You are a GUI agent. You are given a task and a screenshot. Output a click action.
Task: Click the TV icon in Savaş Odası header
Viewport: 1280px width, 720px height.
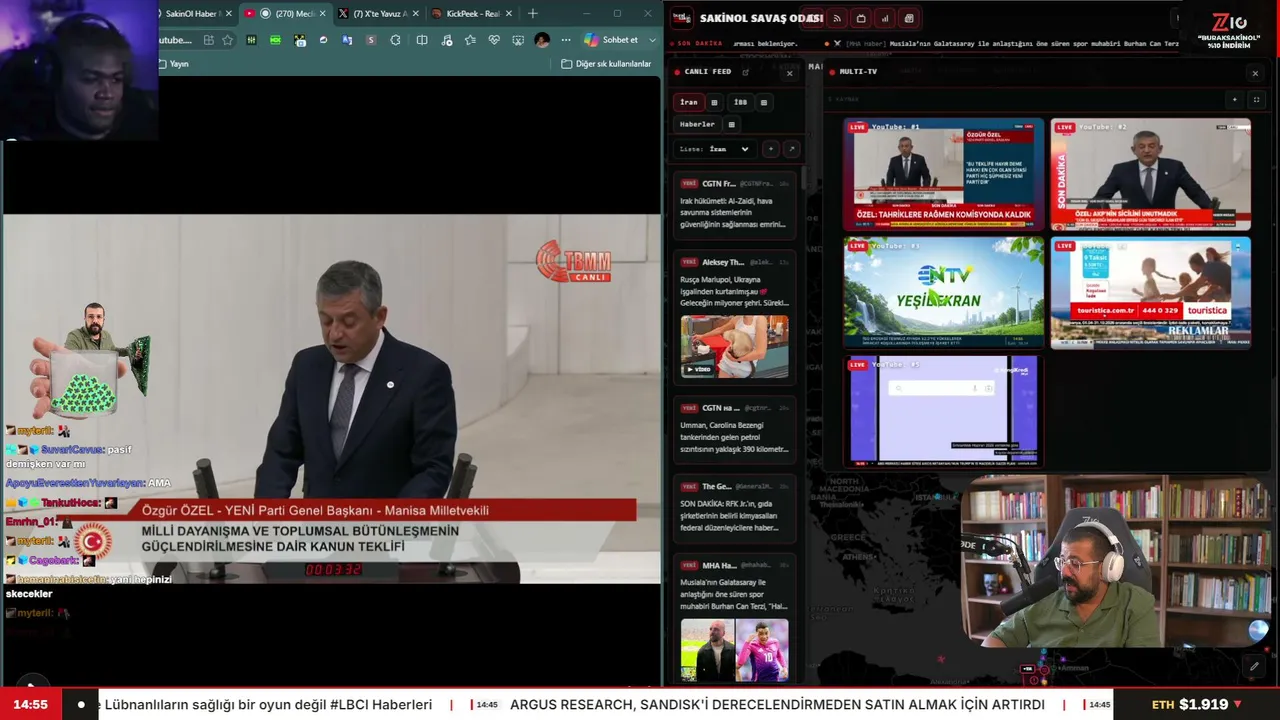click(x=861, y=18)
